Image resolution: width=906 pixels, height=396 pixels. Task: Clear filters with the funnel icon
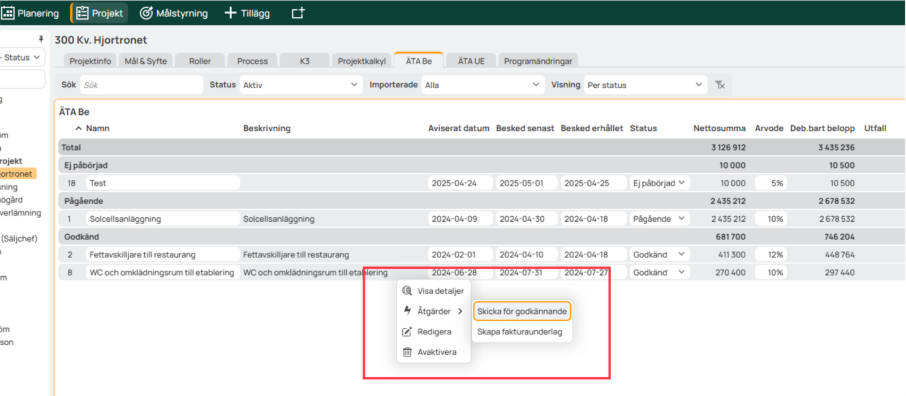click(x=719, y=84)
